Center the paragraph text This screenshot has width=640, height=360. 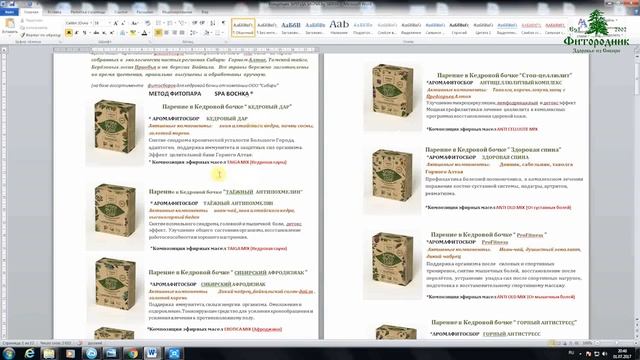(166, 33)
